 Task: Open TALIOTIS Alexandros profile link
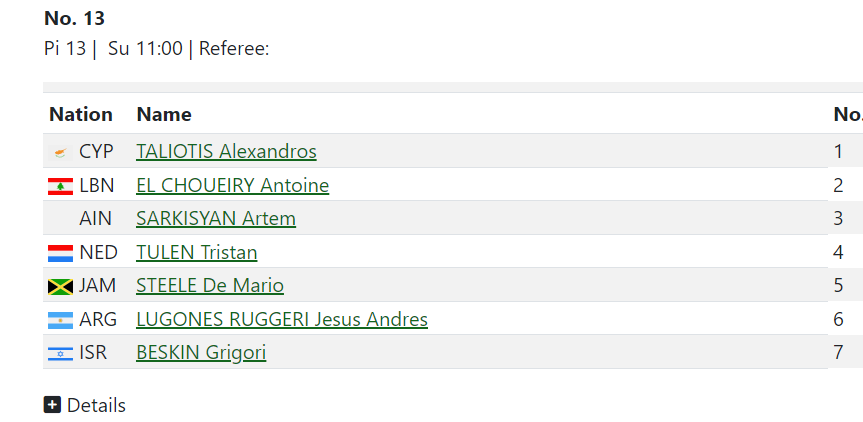tap(226, 152)
